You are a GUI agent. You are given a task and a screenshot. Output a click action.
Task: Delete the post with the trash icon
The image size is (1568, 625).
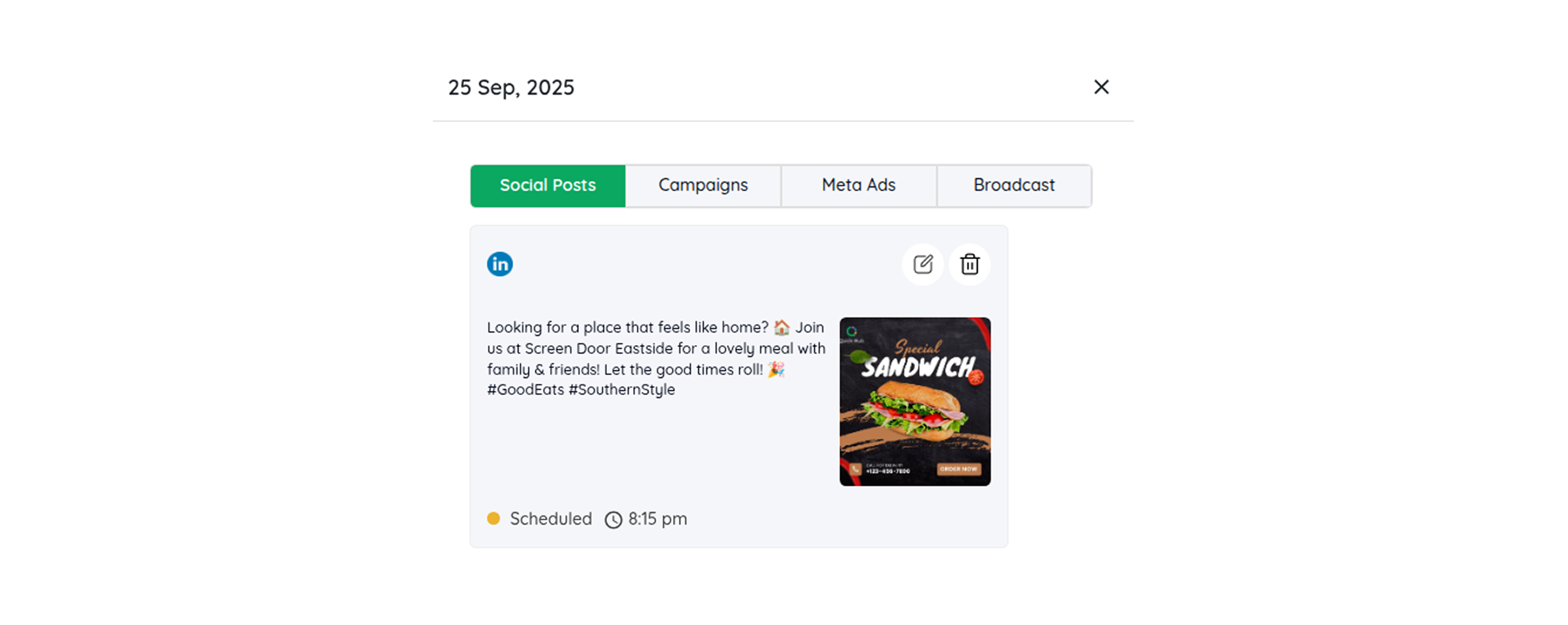tap(970, 264)
